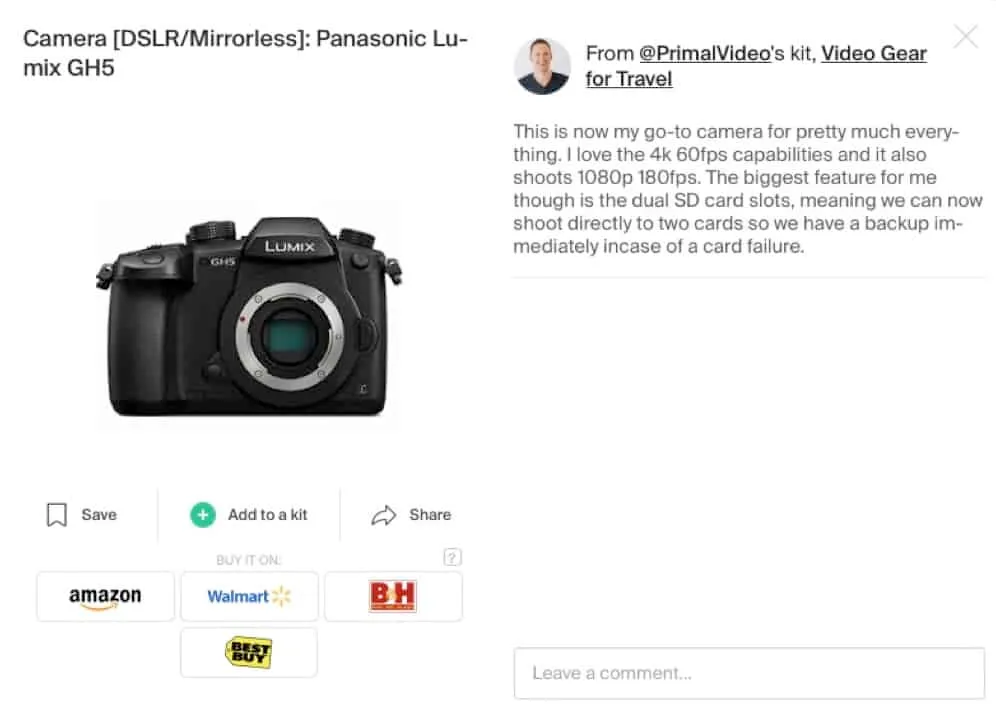The height and width of the screenshot is (709, 996).
Task: Click the Add to a kit label
Action: pyautogui.click(x=267, y=515)
